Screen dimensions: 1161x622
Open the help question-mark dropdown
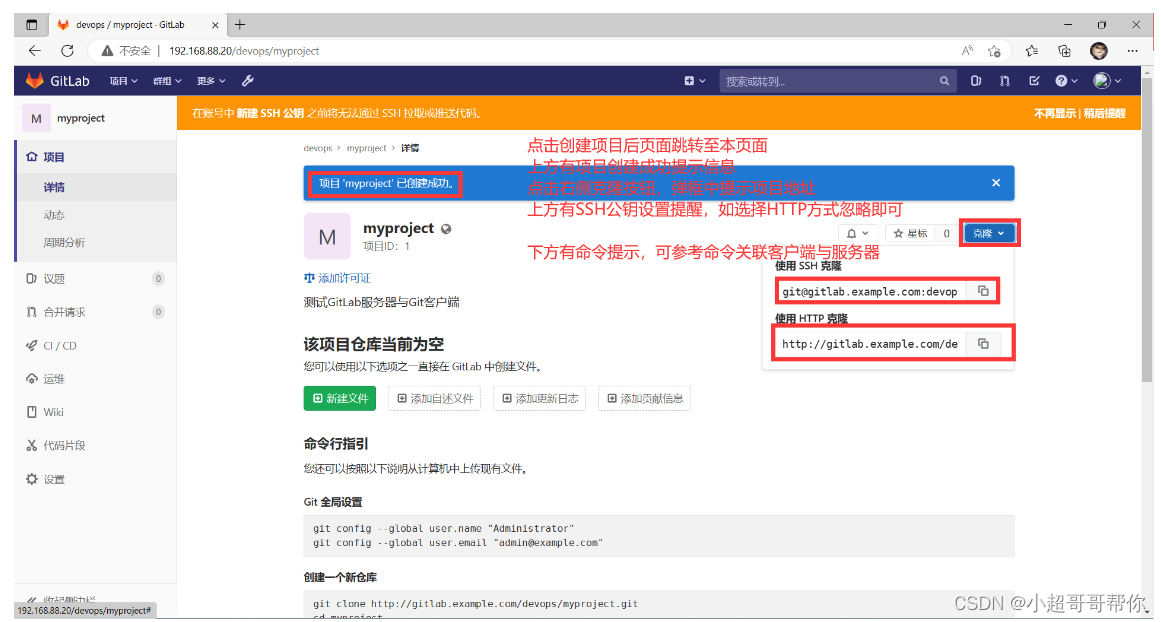tap(1063, 80)
